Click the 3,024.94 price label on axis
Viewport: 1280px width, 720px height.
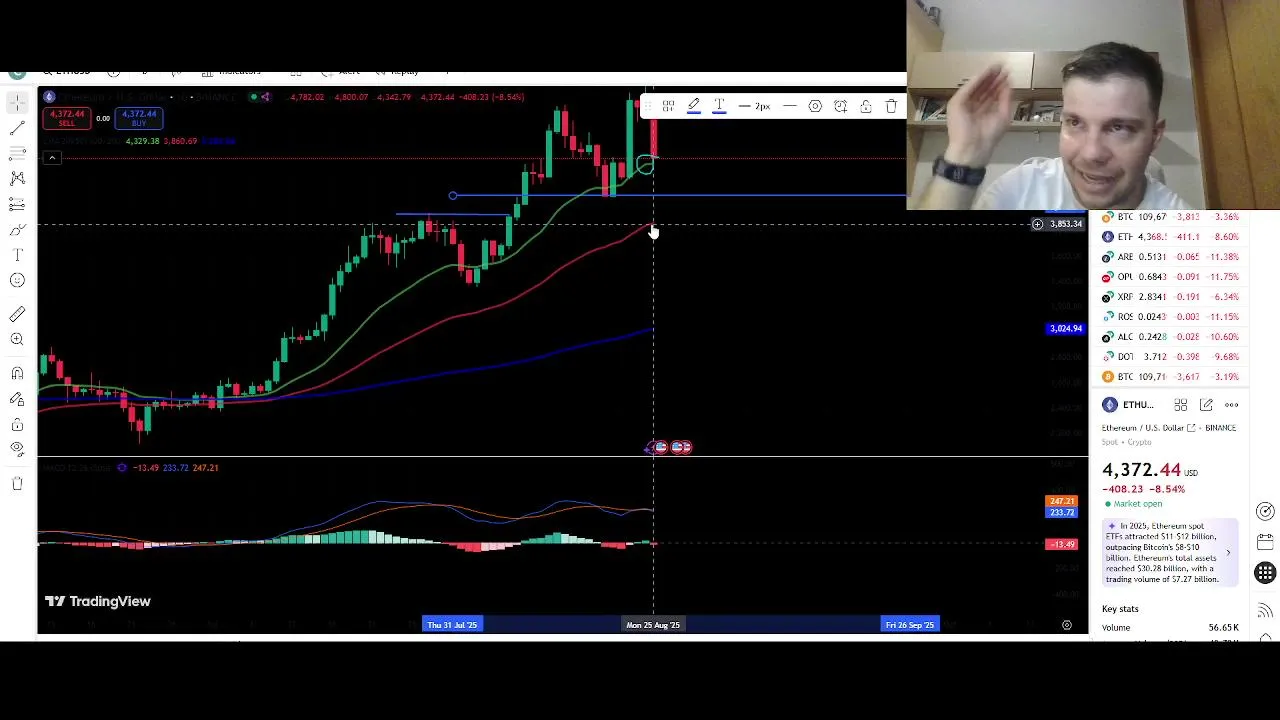pyautogui.click(x=1065, y=328)
